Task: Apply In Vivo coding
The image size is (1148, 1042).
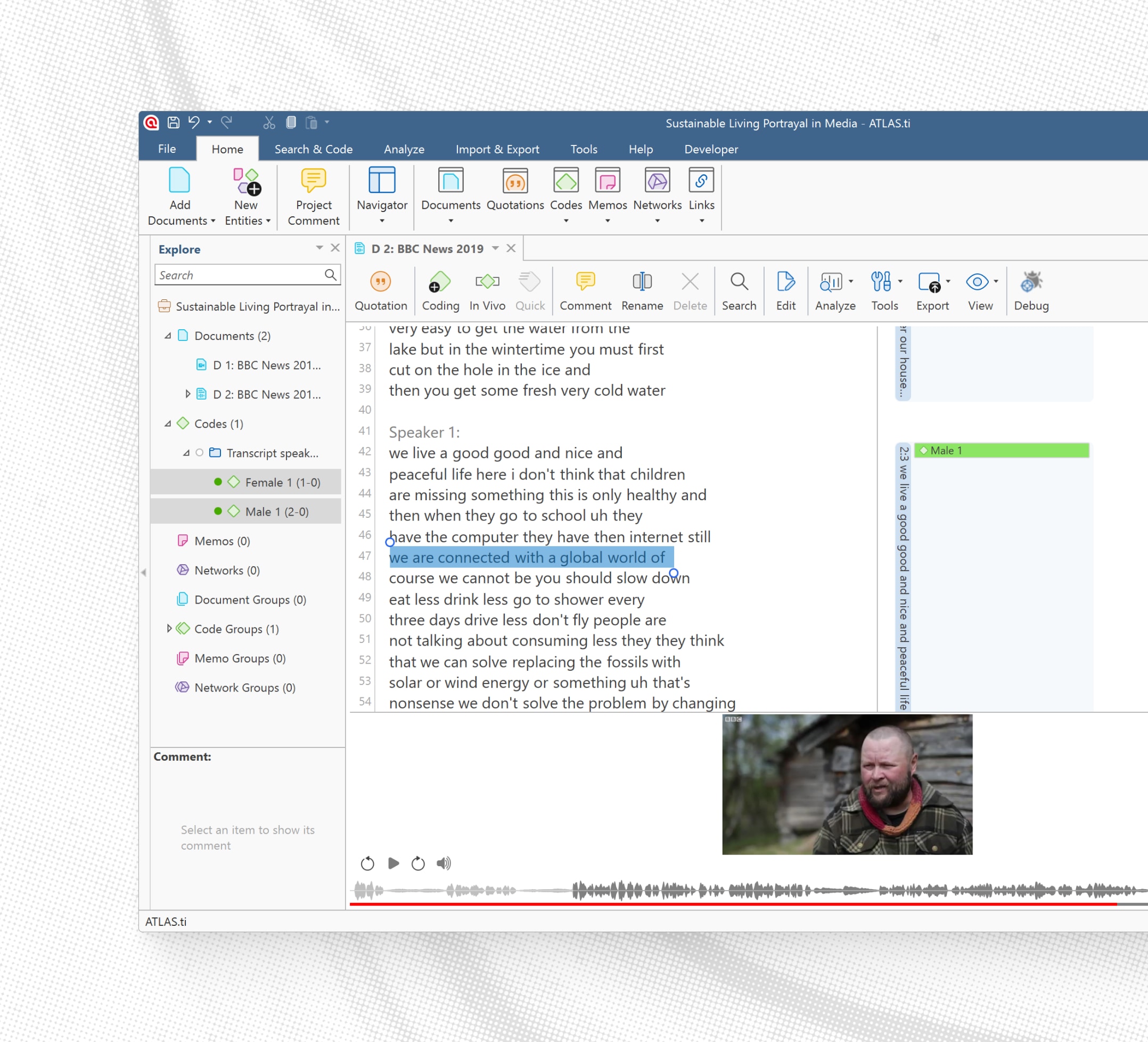Action: (x=487, y=282)
